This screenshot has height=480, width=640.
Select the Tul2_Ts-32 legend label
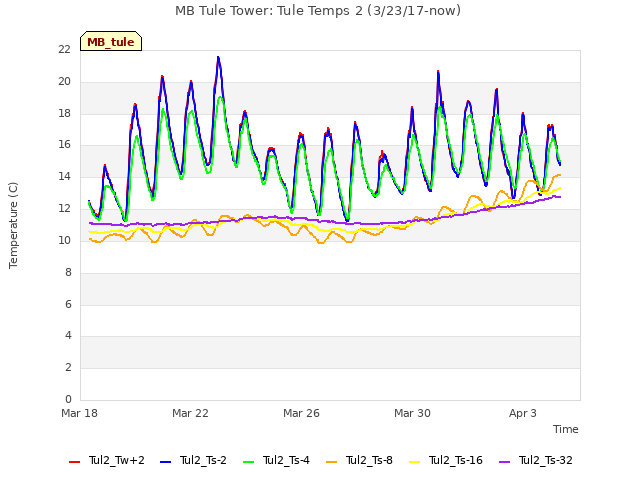546,460
